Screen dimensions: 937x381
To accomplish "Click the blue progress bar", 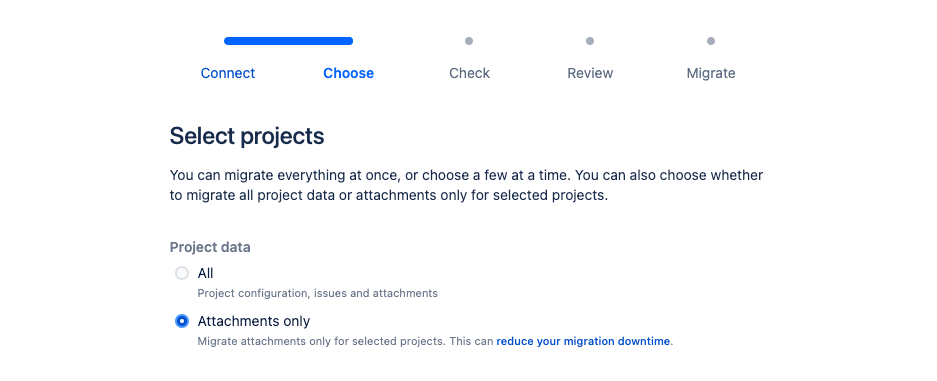I will (x=289, y=41).
